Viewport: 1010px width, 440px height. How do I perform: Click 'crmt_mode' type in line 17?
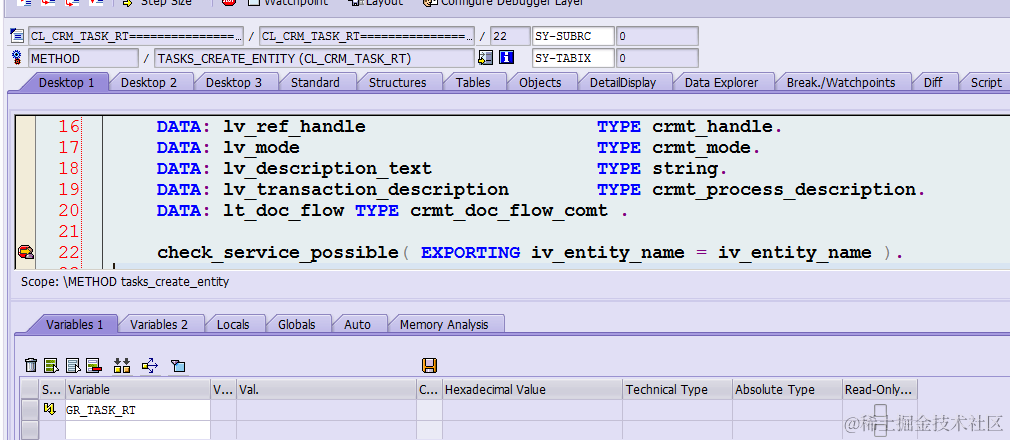tap(701, 148)
